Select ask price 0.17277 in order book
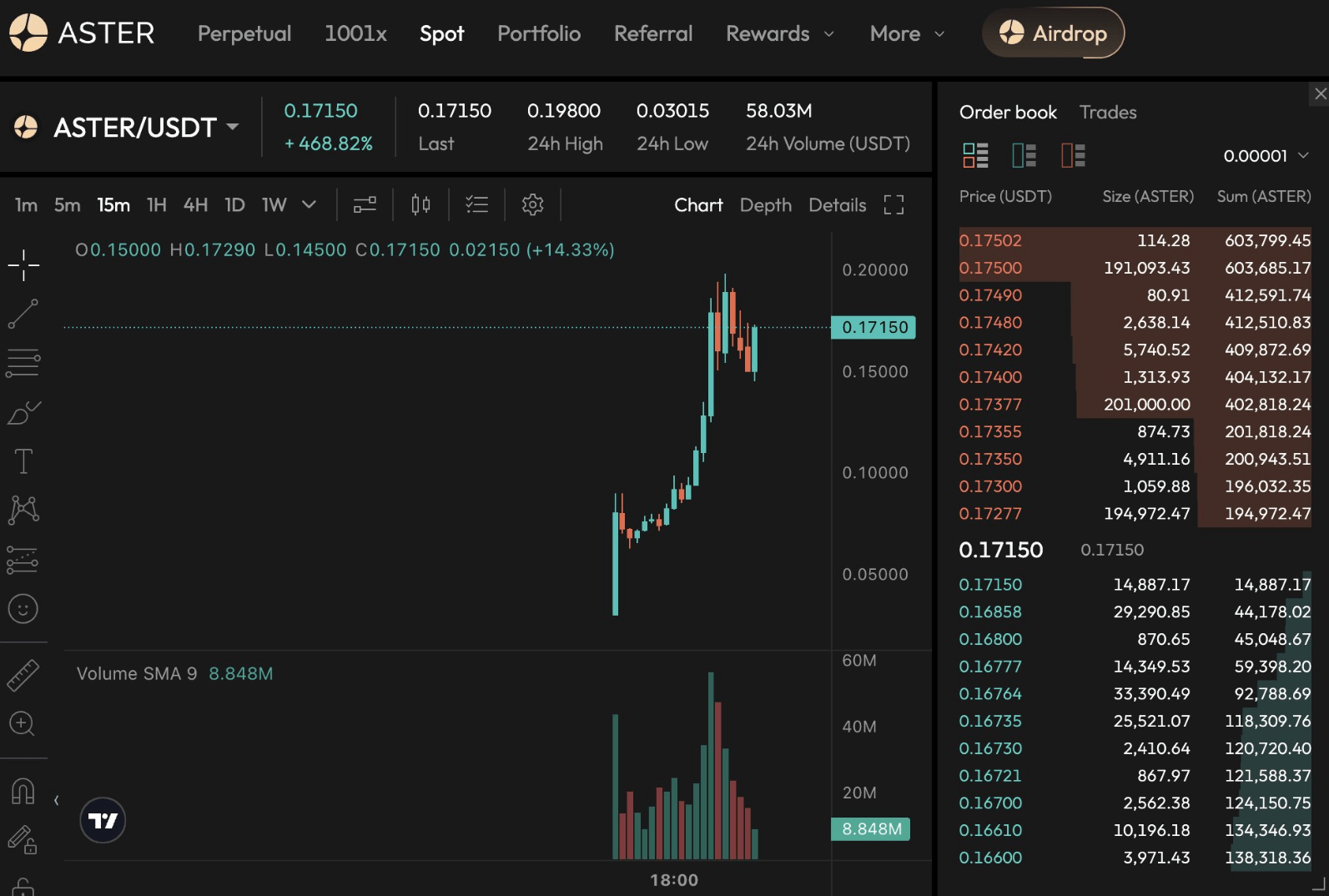The height and width of the screenshot is (896, 1329). (x=990, y=514)
